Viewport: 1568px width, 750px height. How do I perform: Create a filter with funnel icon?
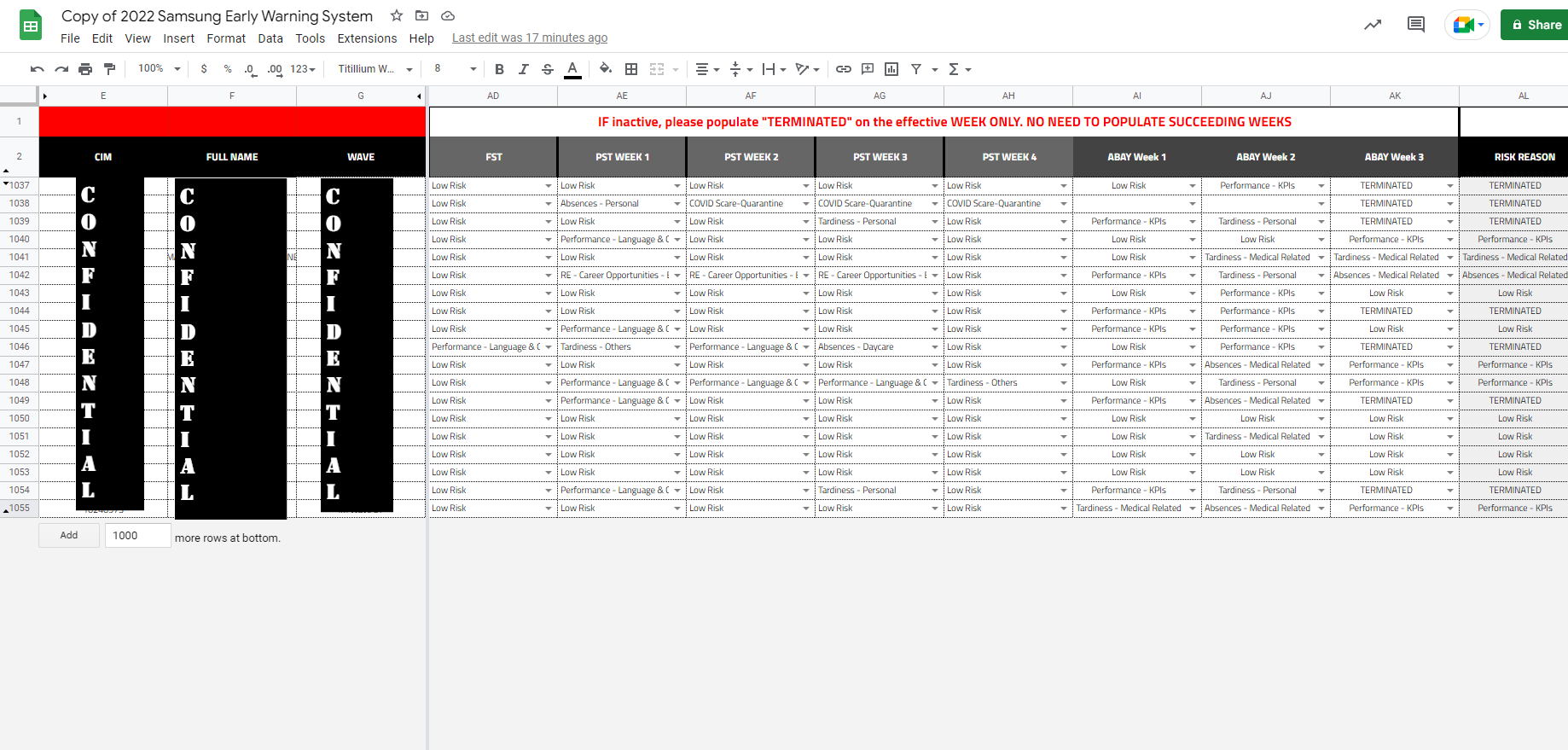[x=916, y=69]
